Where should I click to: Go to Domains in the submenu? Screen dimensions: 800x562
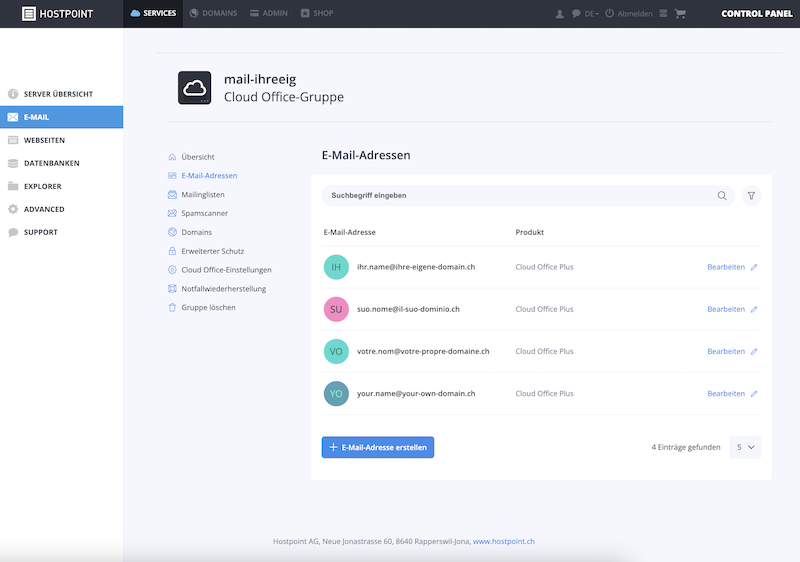(x=190, y=232)
